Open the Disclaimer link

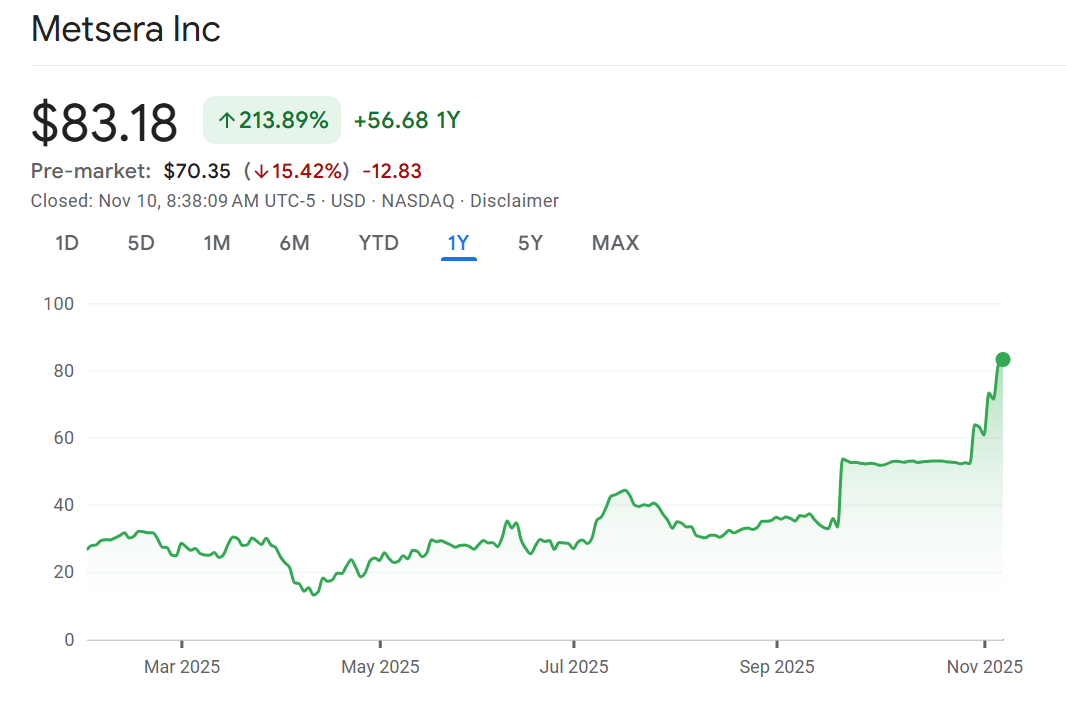[x=514, y=201]
